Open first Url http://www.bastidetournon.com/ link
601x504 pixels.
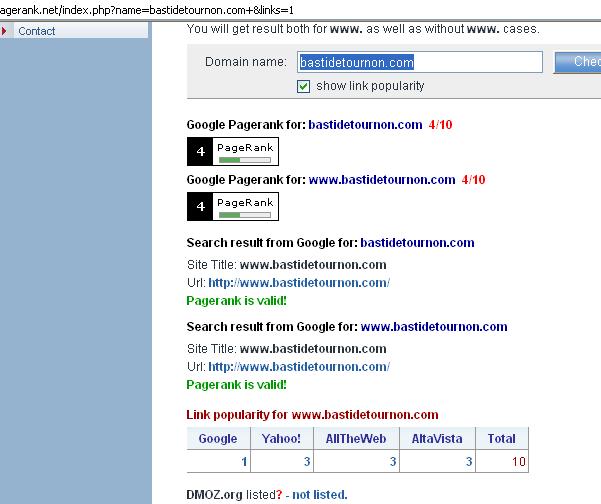click(x=299, y=283)
